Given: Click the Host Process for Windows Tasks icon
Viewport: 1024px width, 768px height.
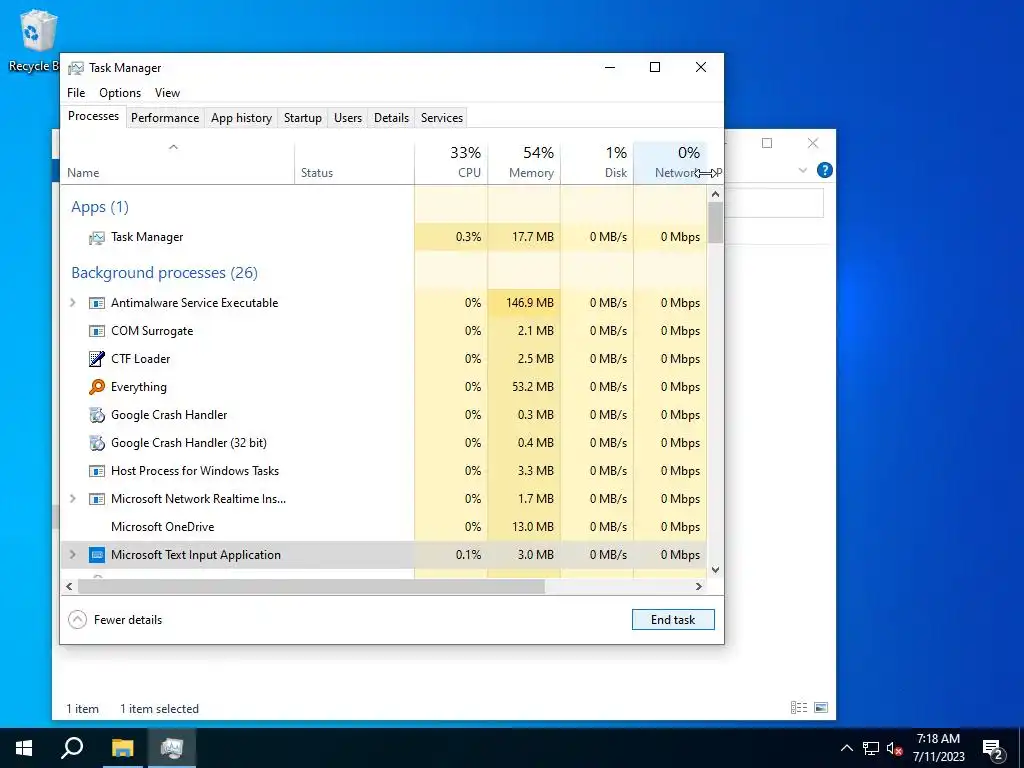Looking at the screenshot, I should coord(97,471).
